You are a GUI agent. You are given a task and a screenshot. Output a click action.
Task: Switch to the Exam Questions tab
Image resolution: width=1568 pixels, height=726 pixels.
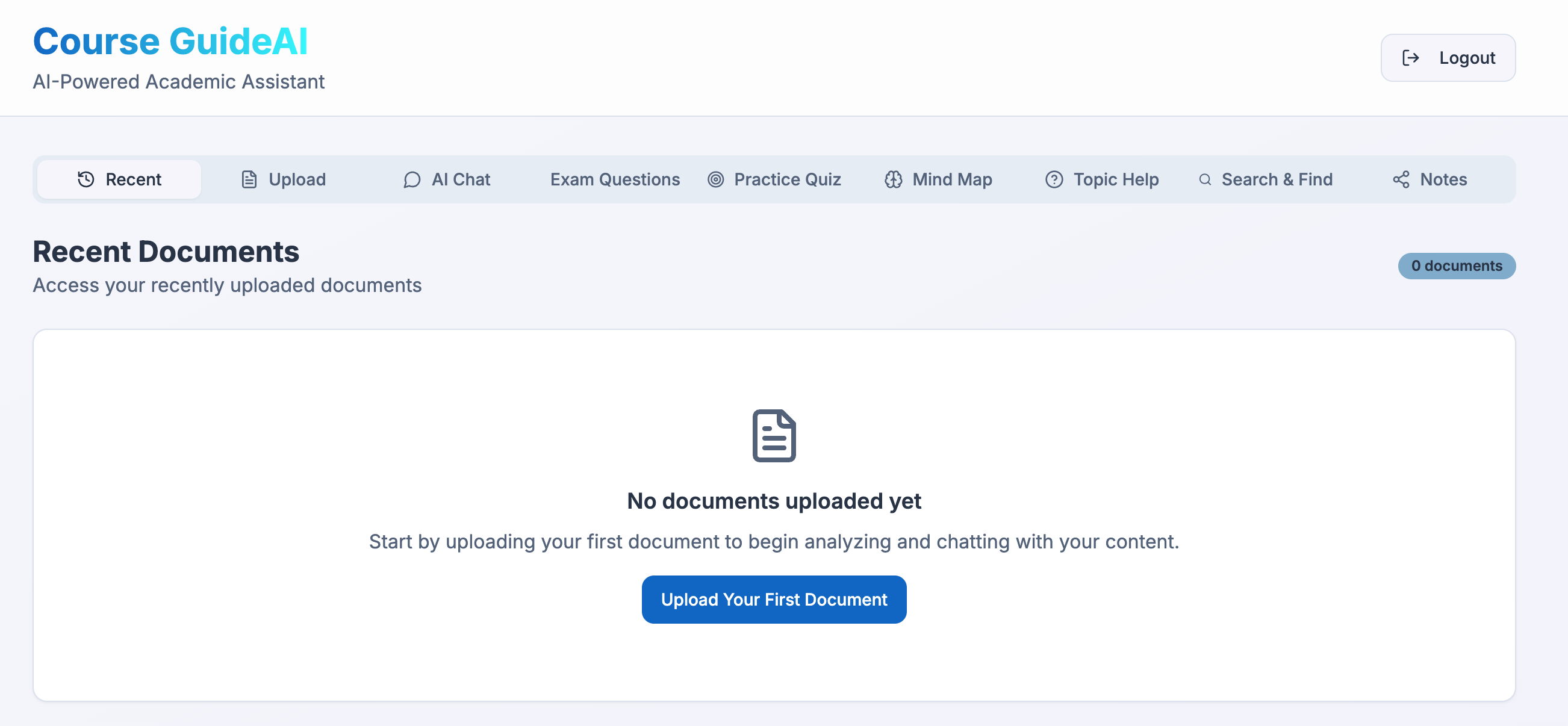pos(615,179)
